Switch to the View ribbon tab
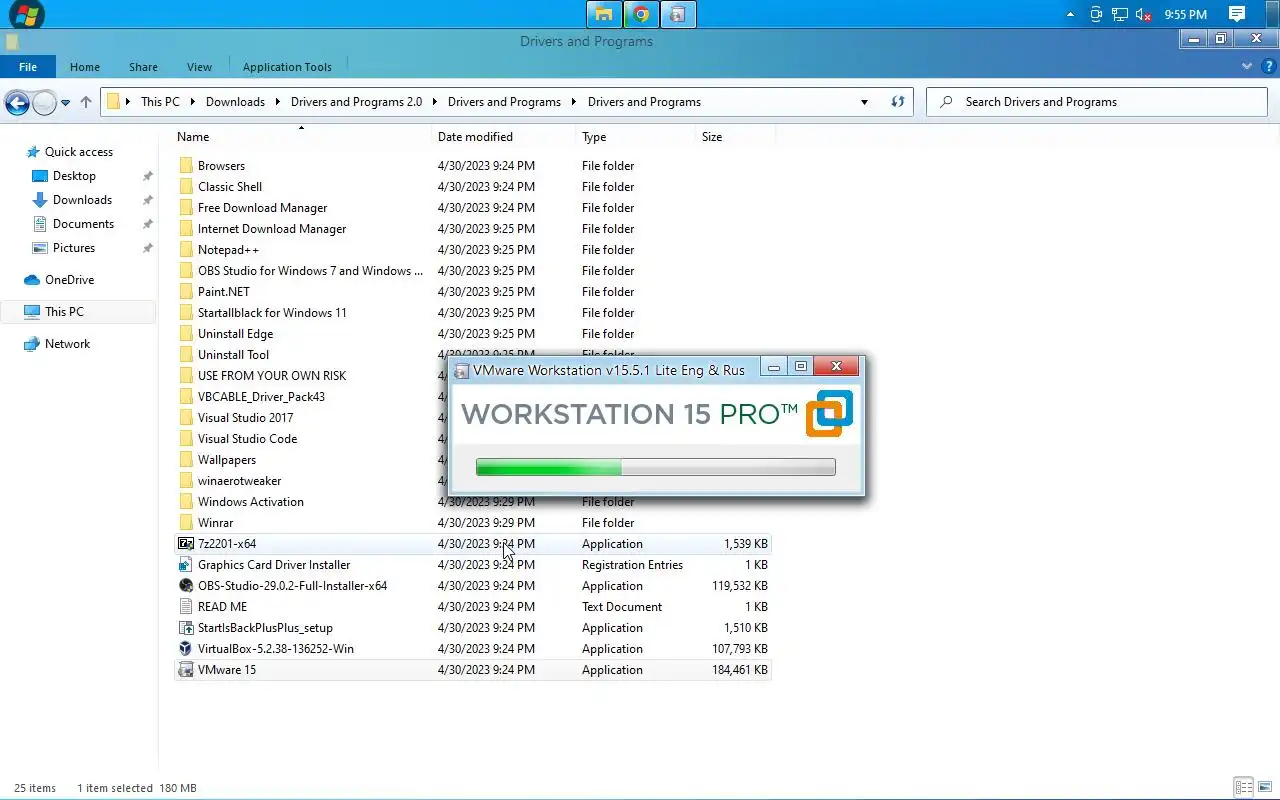The height and width of the screenshot is (800, 1280). (199, 67)
